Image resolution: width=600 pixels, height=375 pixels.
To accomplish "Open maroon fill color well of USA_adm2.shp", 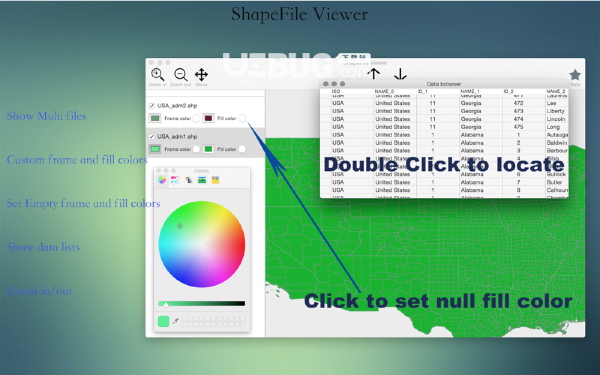I will coord(208,118).
